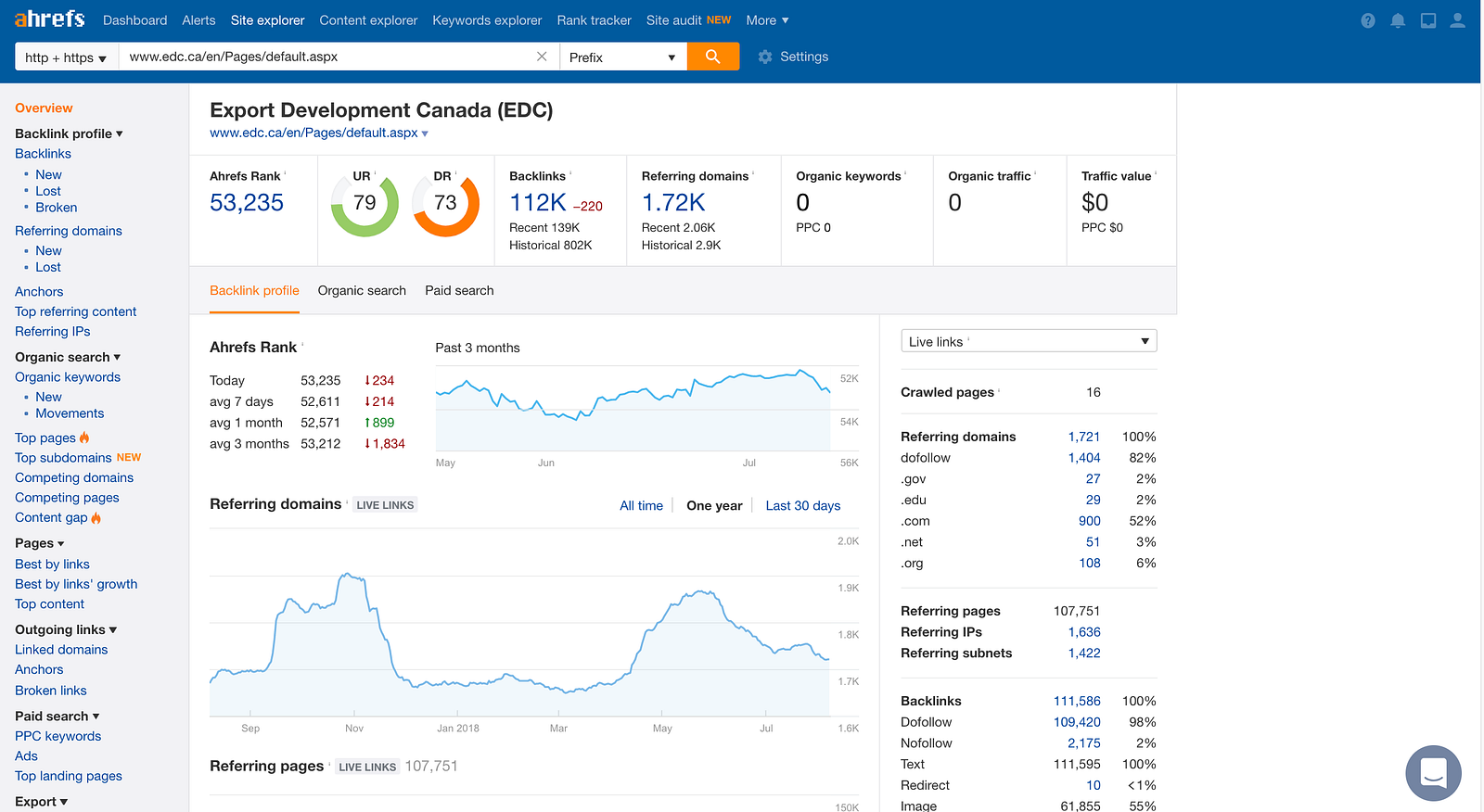The height and width of the screenshot is (812, 1484).
Task: Clear the URL field with the X icon
Action: [542, 57]
